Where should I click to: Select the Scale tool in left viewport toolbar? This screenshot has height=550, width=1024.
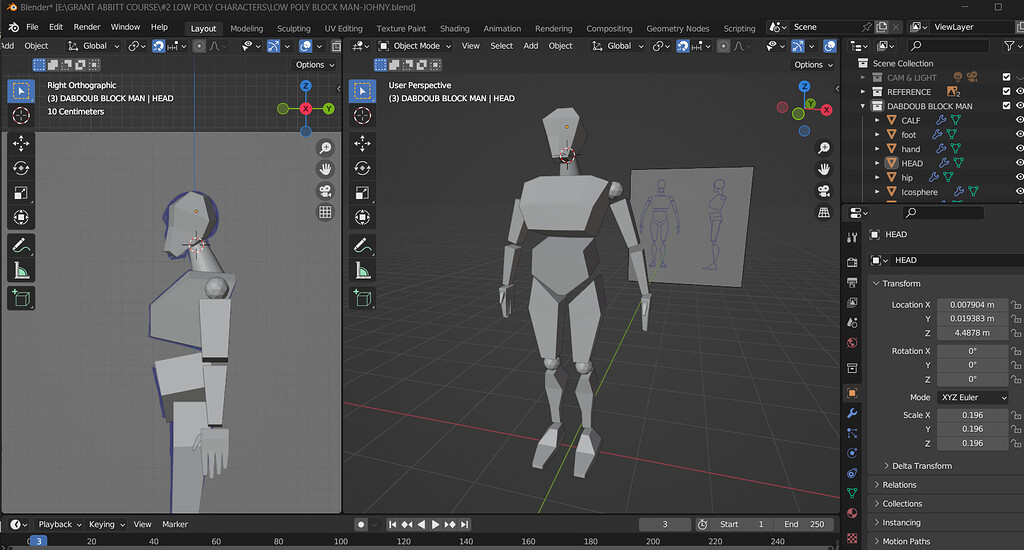pyautogui.click(x=21, y=192)
